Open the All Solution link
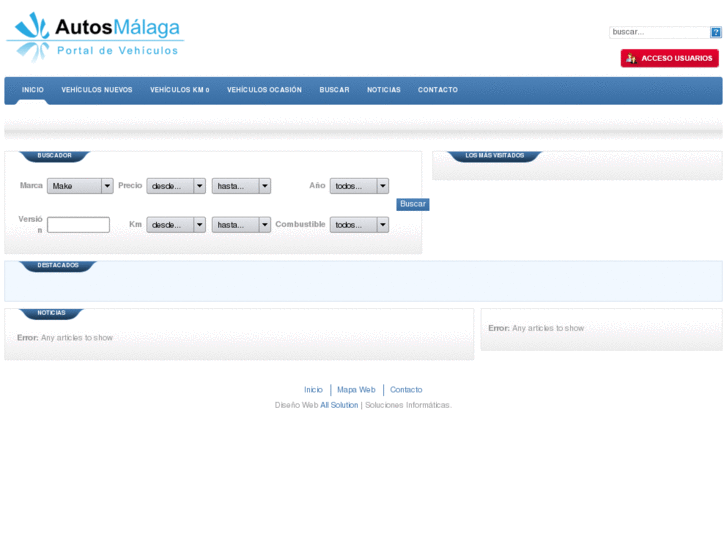This screenshot has width=727, height=545. pyautogui.click(x=339, y=405)
